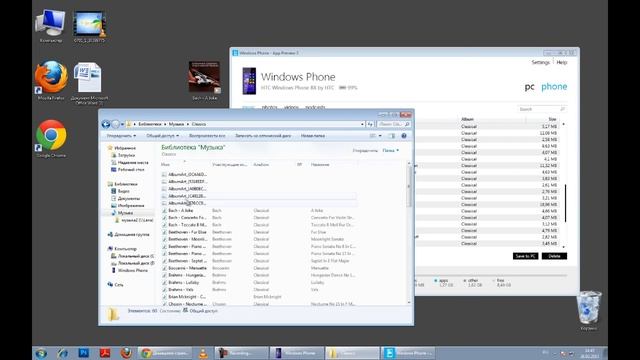Click the search field in Windows Phone app
The width and height of the screenshot is (640, 360).
541,109
